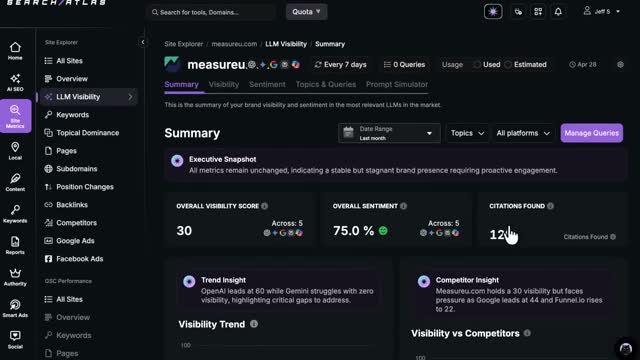The image size is (640, 360).
Task: Open notifications bell
Action: click(x=558, y=11)
